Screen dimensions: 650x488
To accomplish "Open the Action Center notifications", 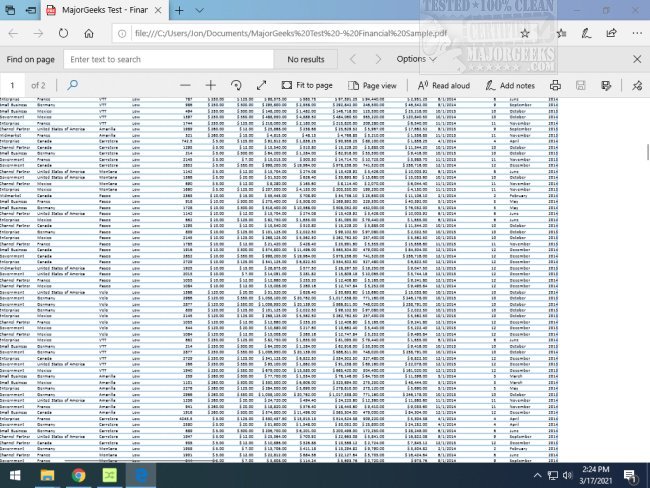I will click(630, 476).
